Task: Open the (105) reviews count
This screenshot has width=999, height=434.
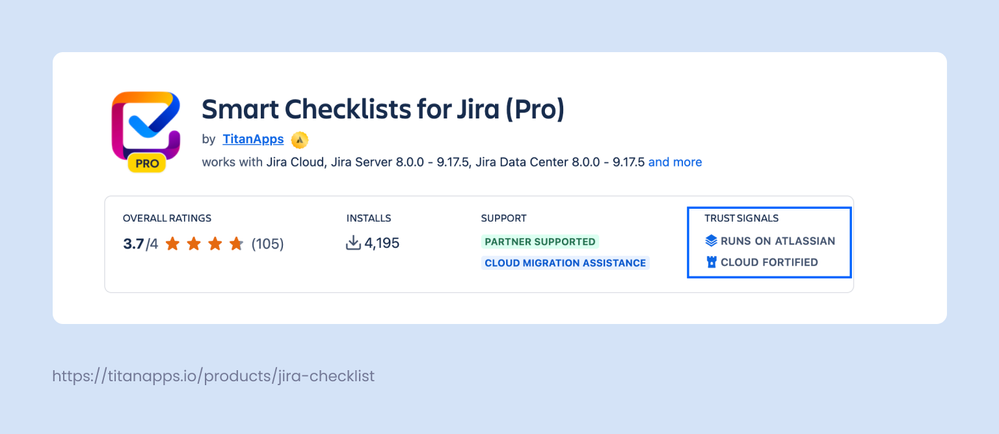Action: 268,243
